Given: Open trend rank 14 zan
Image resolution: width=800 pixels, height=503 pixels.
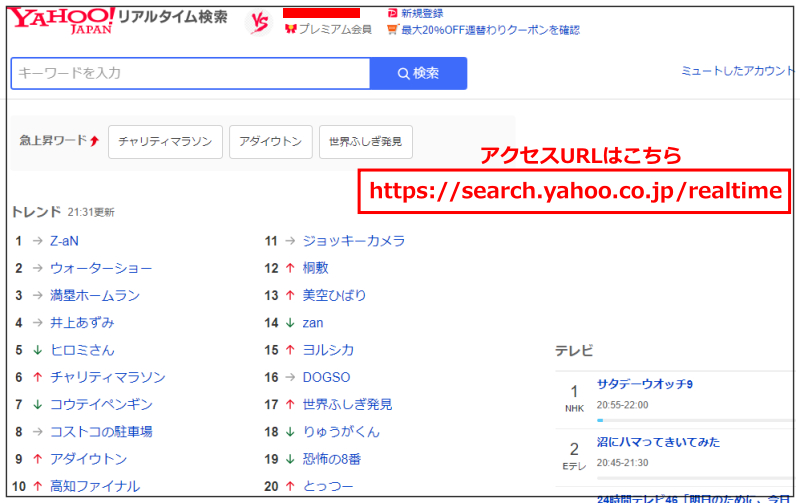Looking at the screenshot, I should point(313,323).
